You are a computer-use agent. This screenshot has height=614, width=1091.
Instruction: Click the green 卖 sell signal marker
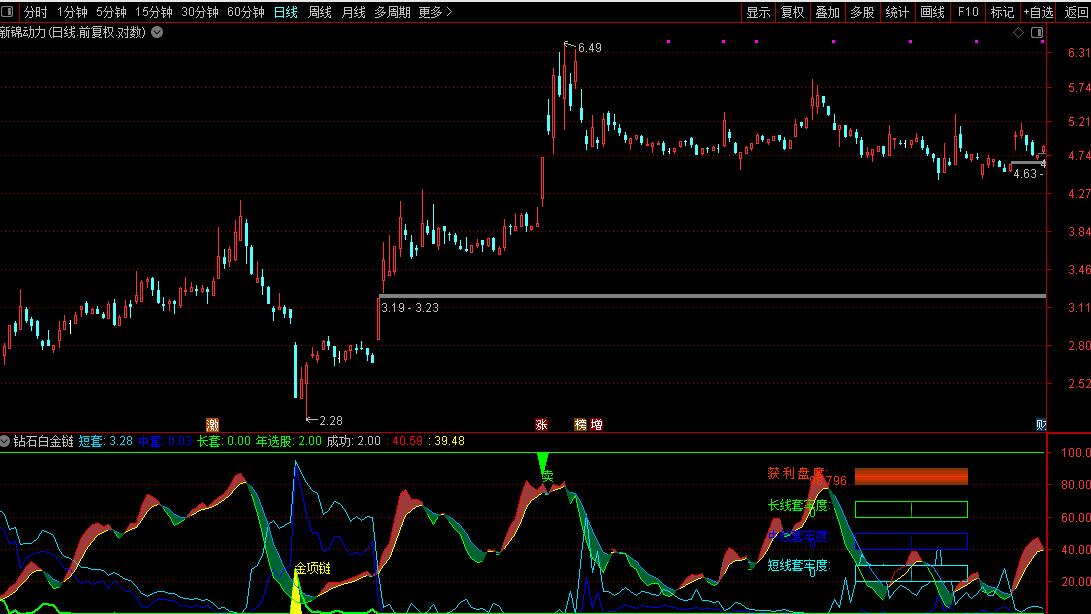548,476
